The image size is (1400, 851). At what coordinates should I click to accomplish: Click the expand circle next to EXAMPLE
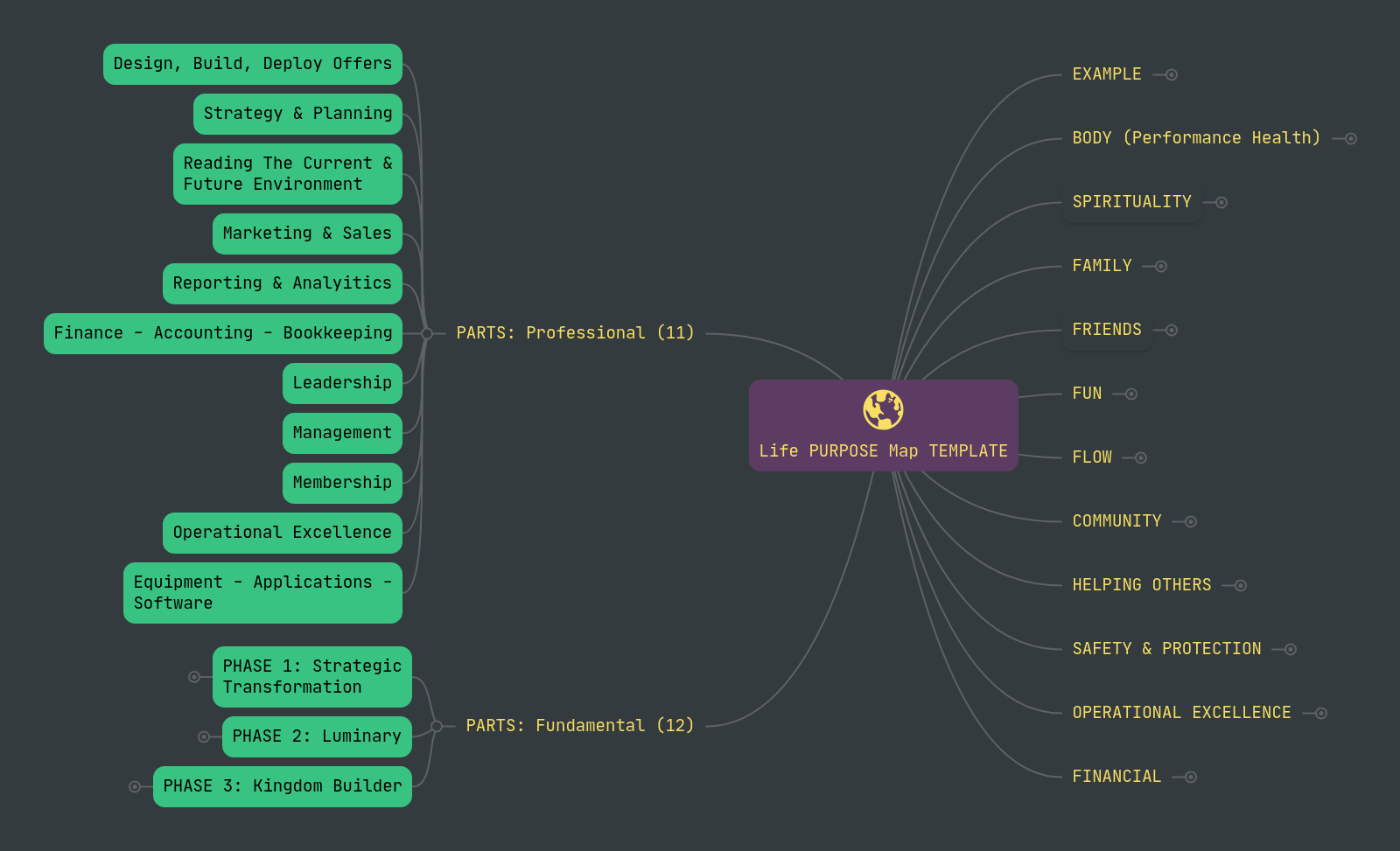click(x=1171, y=74)
